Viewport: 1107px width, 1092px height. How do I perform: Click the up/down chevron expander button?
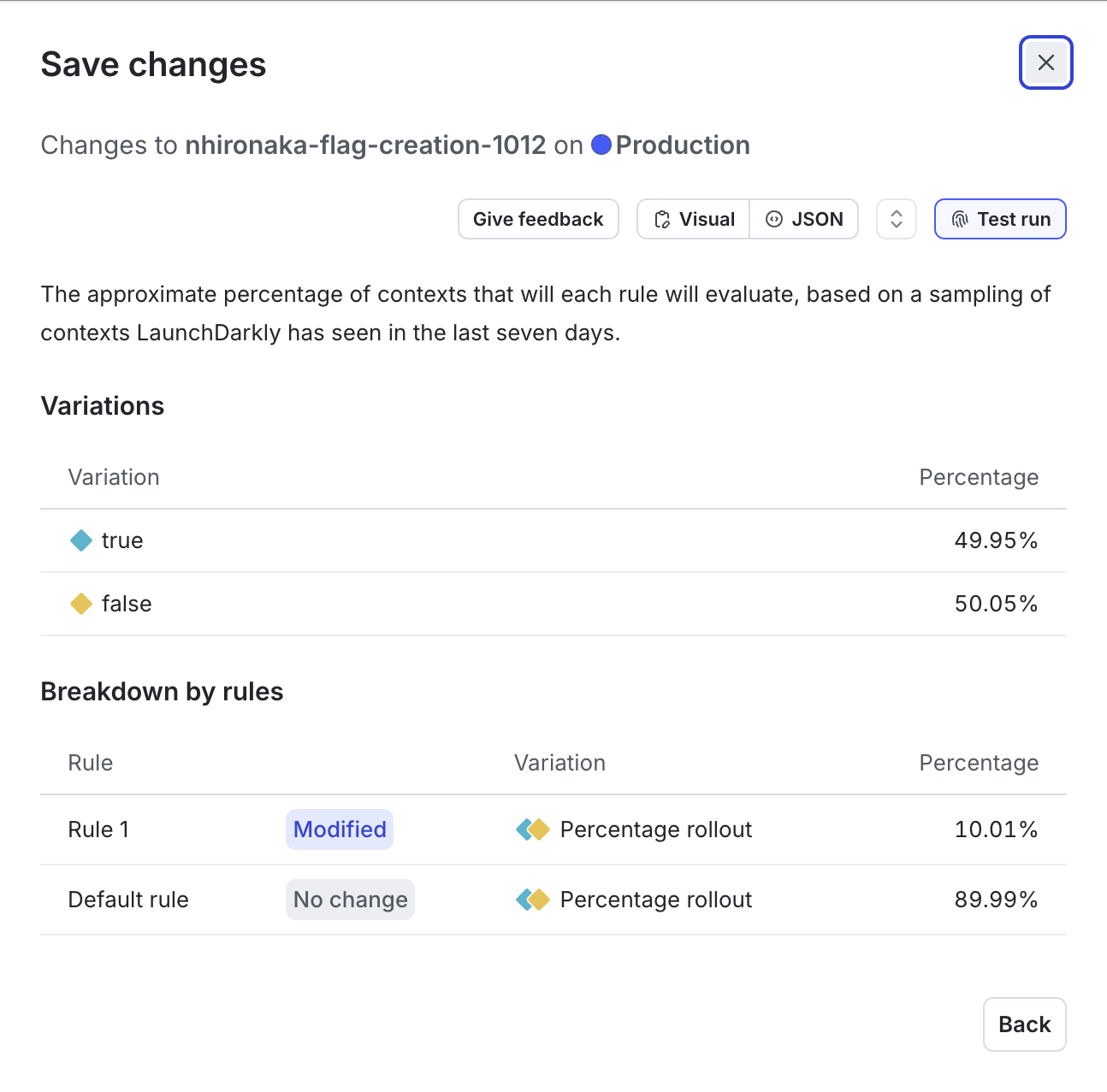click(896, 219)
